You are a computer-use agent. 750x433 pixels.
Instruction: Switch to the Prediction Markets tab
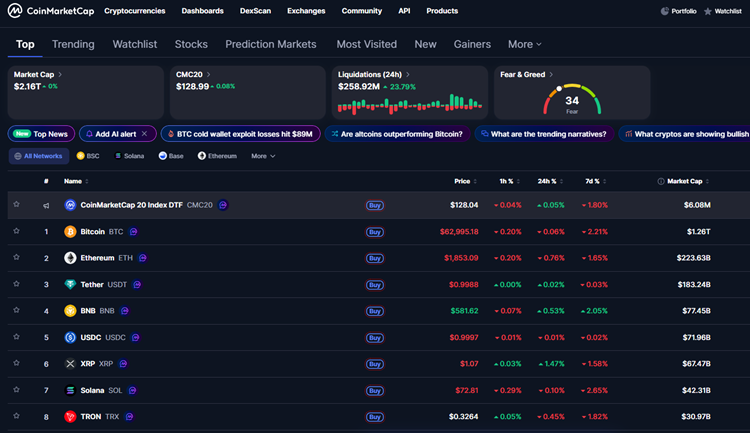[x=271, y=44]
